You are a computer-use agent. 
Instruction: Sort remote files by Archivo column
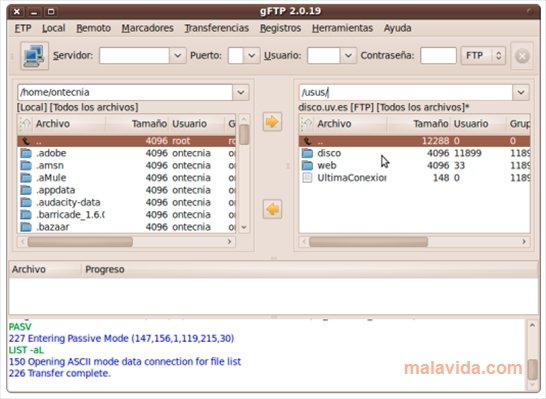pyautogui.click(x=350, y=124)
